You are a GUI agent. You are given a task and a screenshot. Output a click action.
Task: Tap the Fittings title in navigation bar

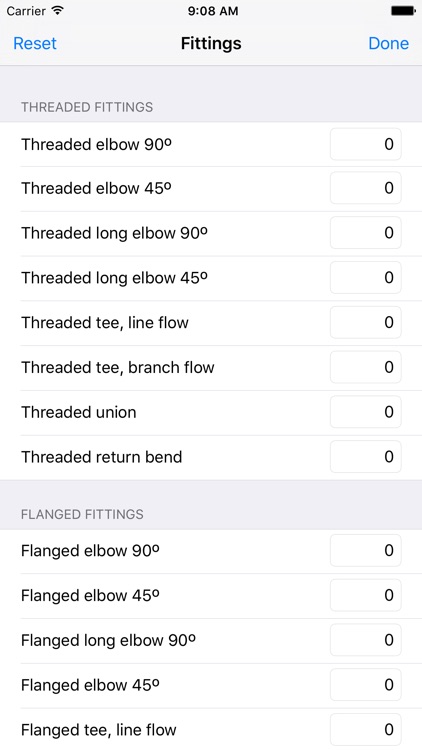point(211,44)
